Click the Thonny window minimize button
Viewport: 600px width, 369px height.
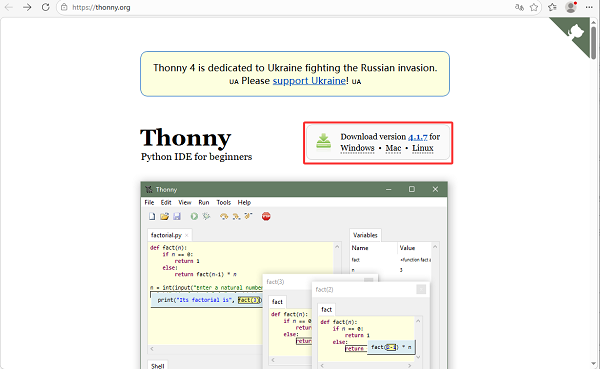point(388,189)
